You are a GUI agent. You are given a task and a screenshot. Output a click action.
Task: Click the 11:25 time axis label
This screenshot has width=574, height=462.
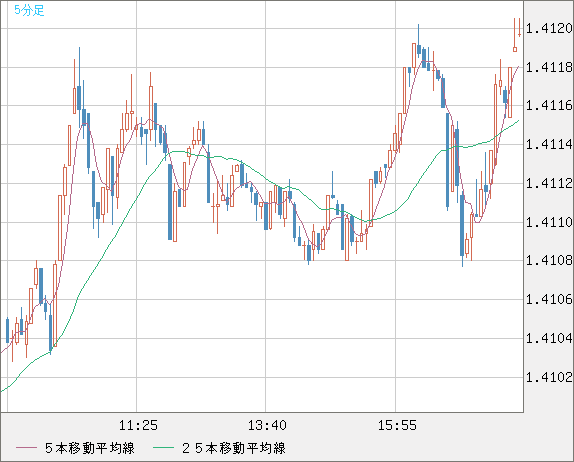tap(138, 425)
